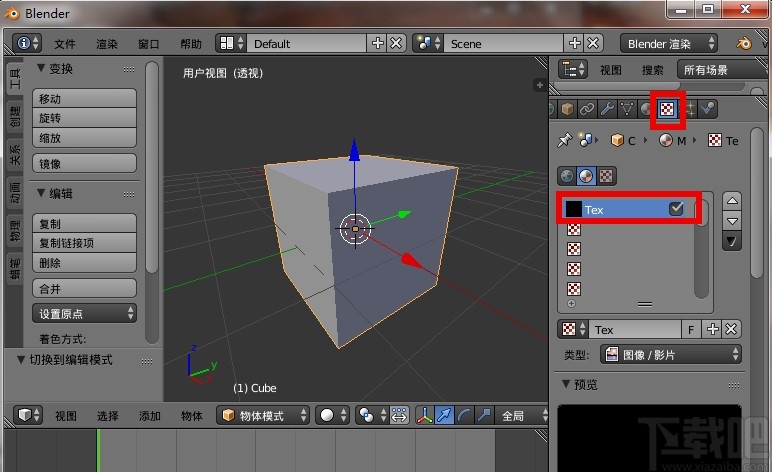Click the Texture breadcrumb checker icon
The image size is (772, 472).
coord(715,140)
